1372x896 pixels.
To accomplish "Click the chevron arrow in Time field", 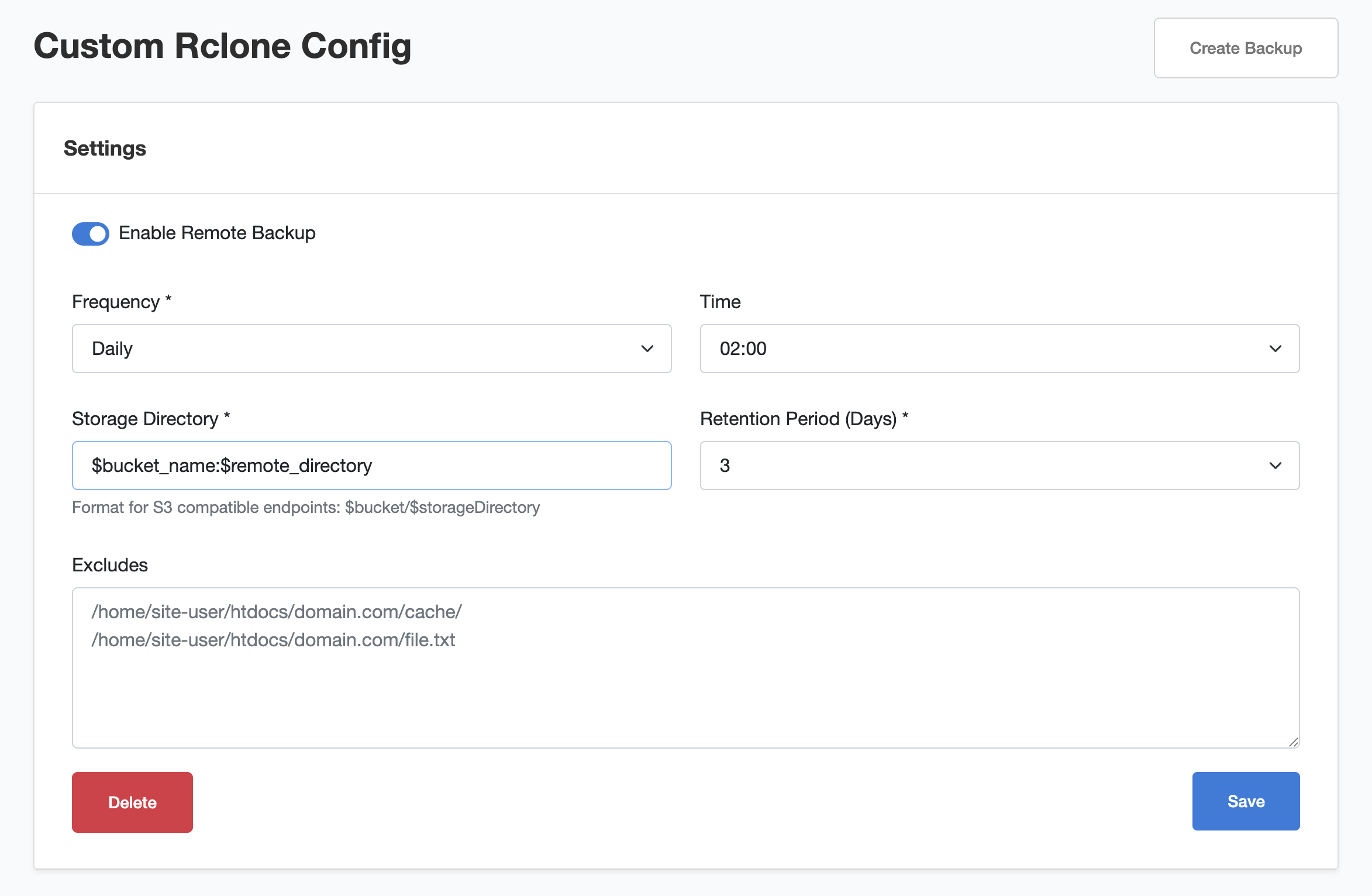I will click(x=1275, y=349).
